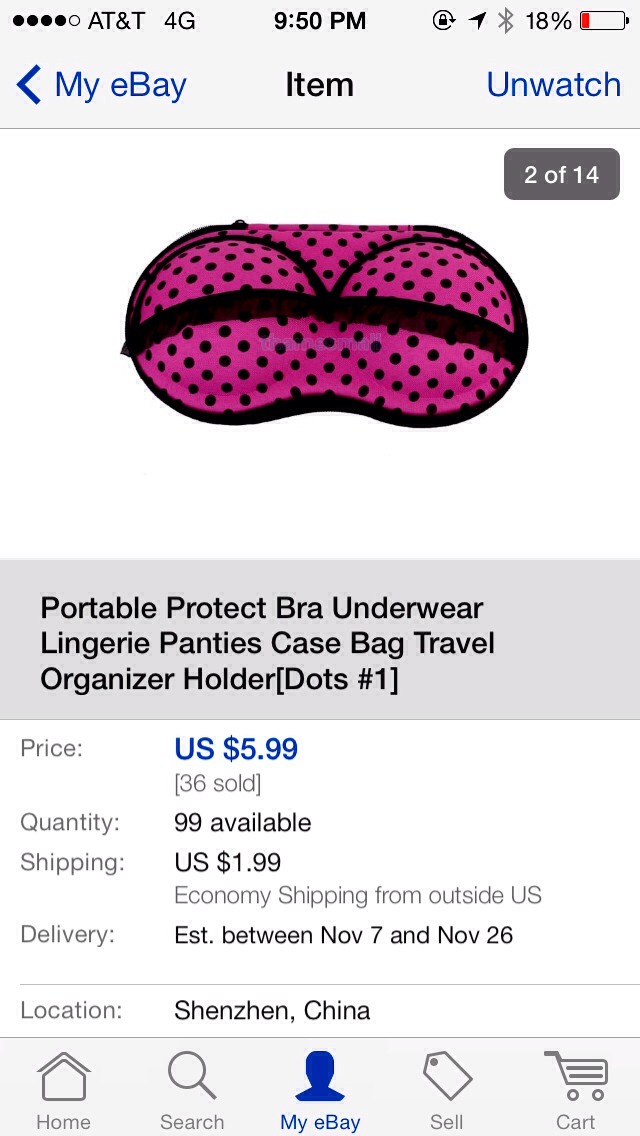Tap the back chevron arrow icon
Image resolution: width=640 pixels, height=1136 pixels.
click(x=29, y=85)
